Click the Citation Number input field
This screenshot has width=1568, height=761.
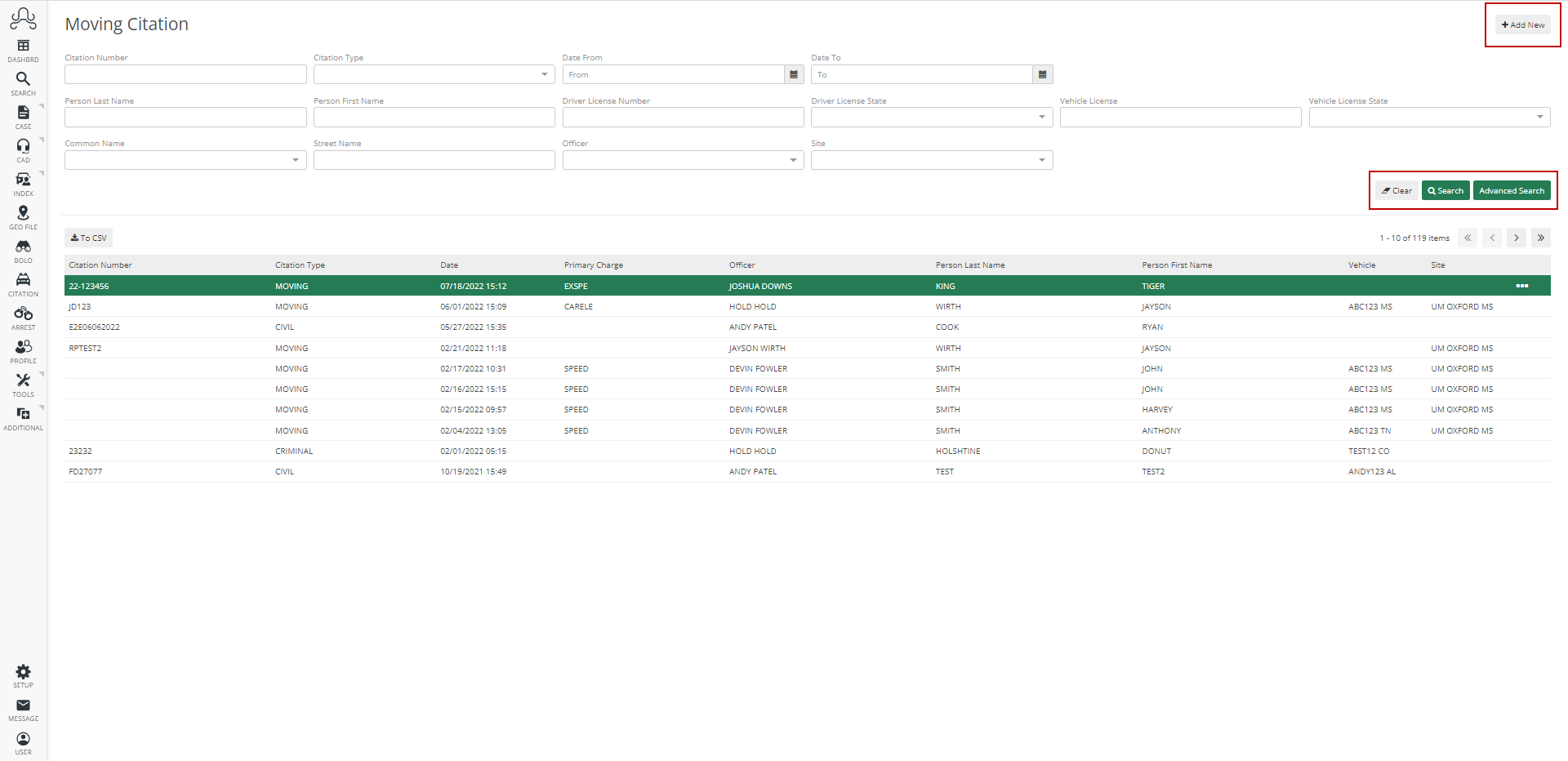point(185,73)
